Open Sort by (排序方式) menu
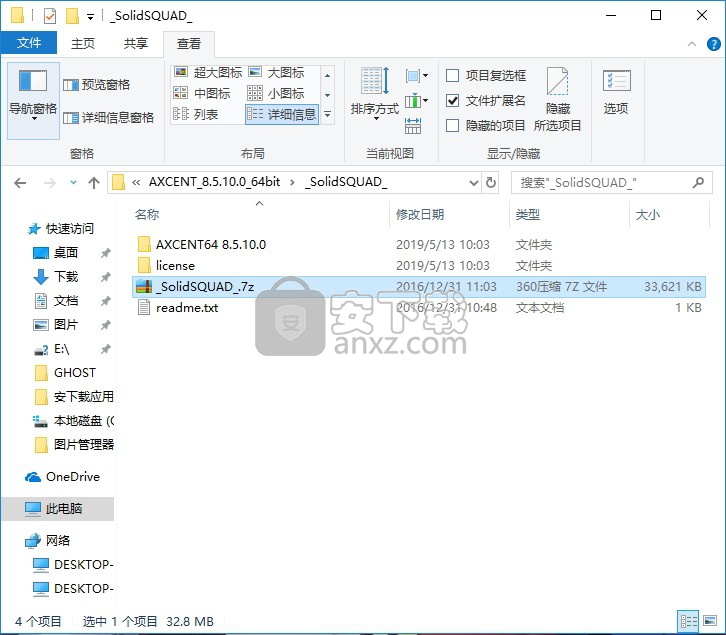This screenshot has height=635, width=726. coord(374,95)
